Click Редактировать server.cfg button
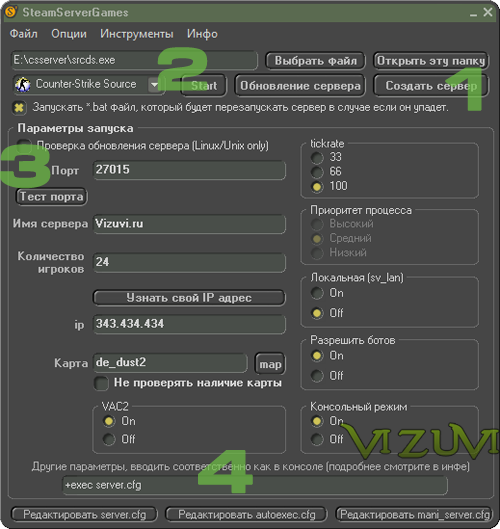Viewport: 500px width, 529px height. coord(84,514)
